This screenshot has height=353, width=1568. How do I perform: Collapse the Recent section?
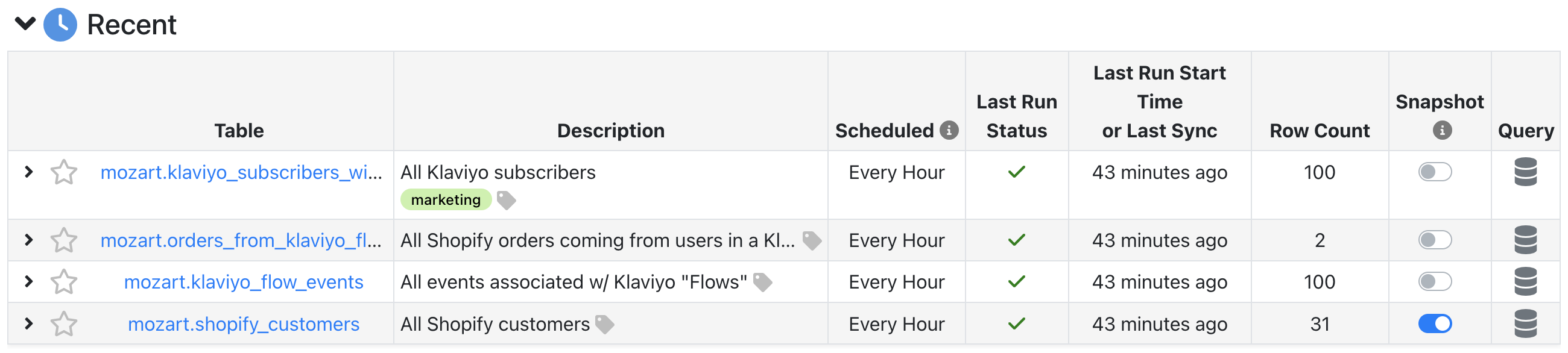point(25,24)
